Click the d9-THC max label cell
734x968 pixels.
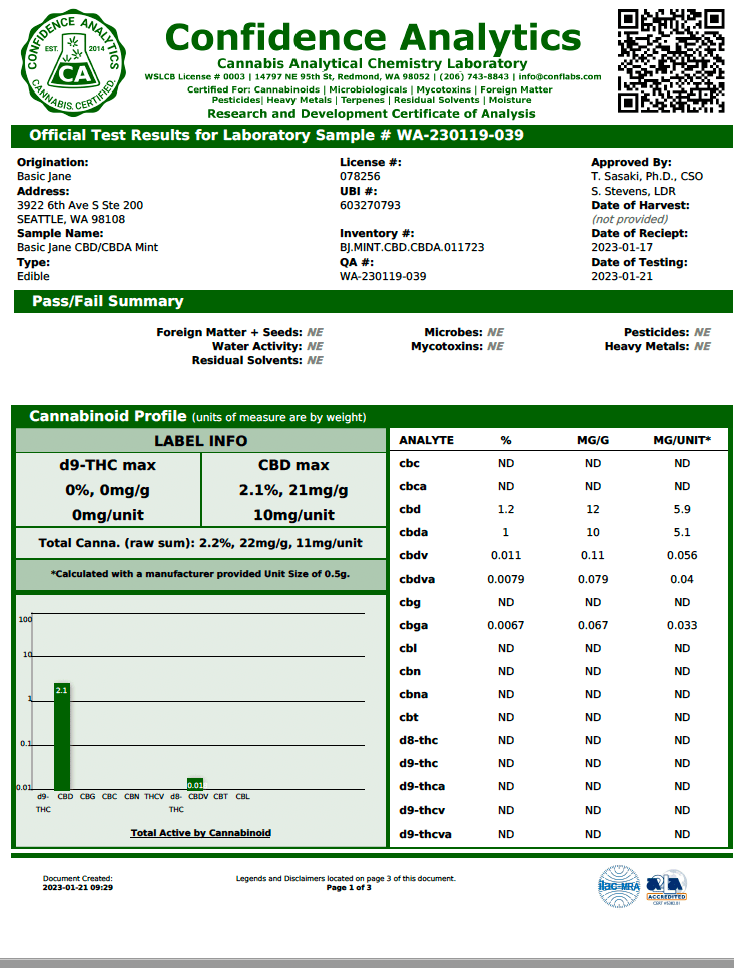pos(108,490)
